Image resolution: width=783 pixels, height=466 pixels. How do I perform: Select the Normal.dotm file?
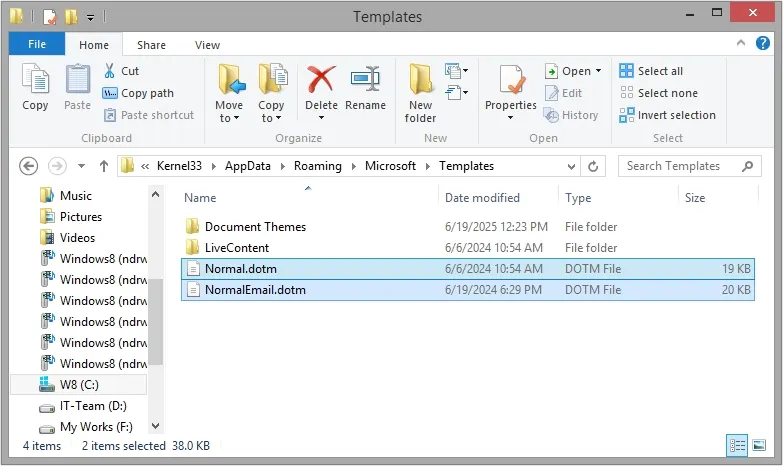[467, 269]
